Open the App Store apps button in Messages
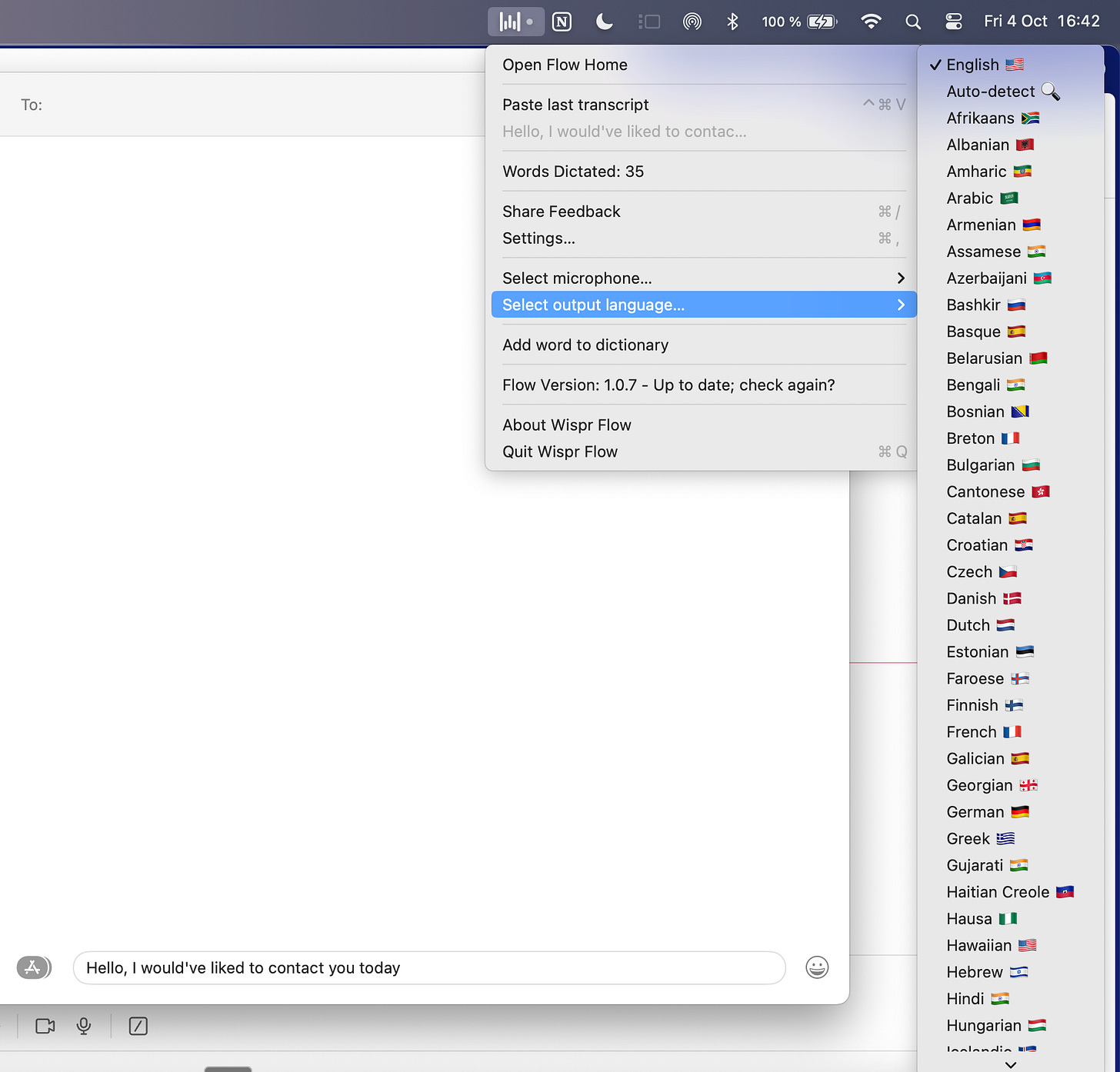Image resolution: width=1120 pixels, height=1072 pixels. click(x=33, y=967)
